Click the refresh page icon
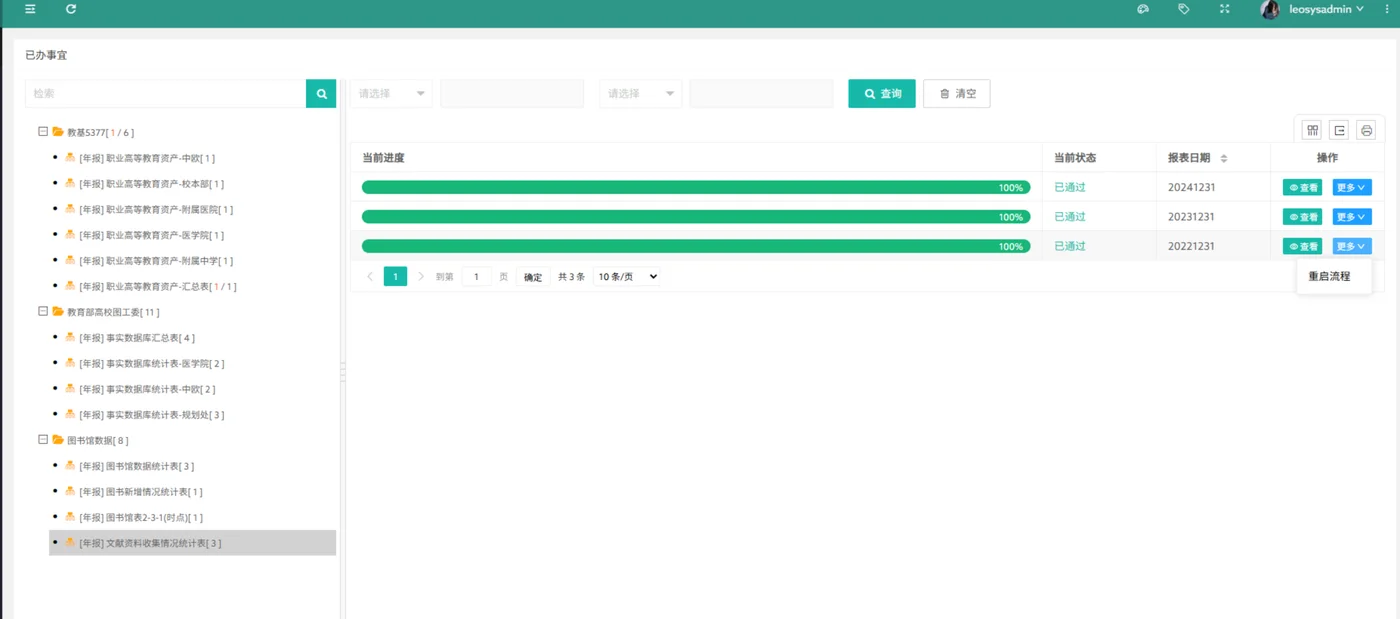This screenshot has height=619, width=1400. pos(71,9)
